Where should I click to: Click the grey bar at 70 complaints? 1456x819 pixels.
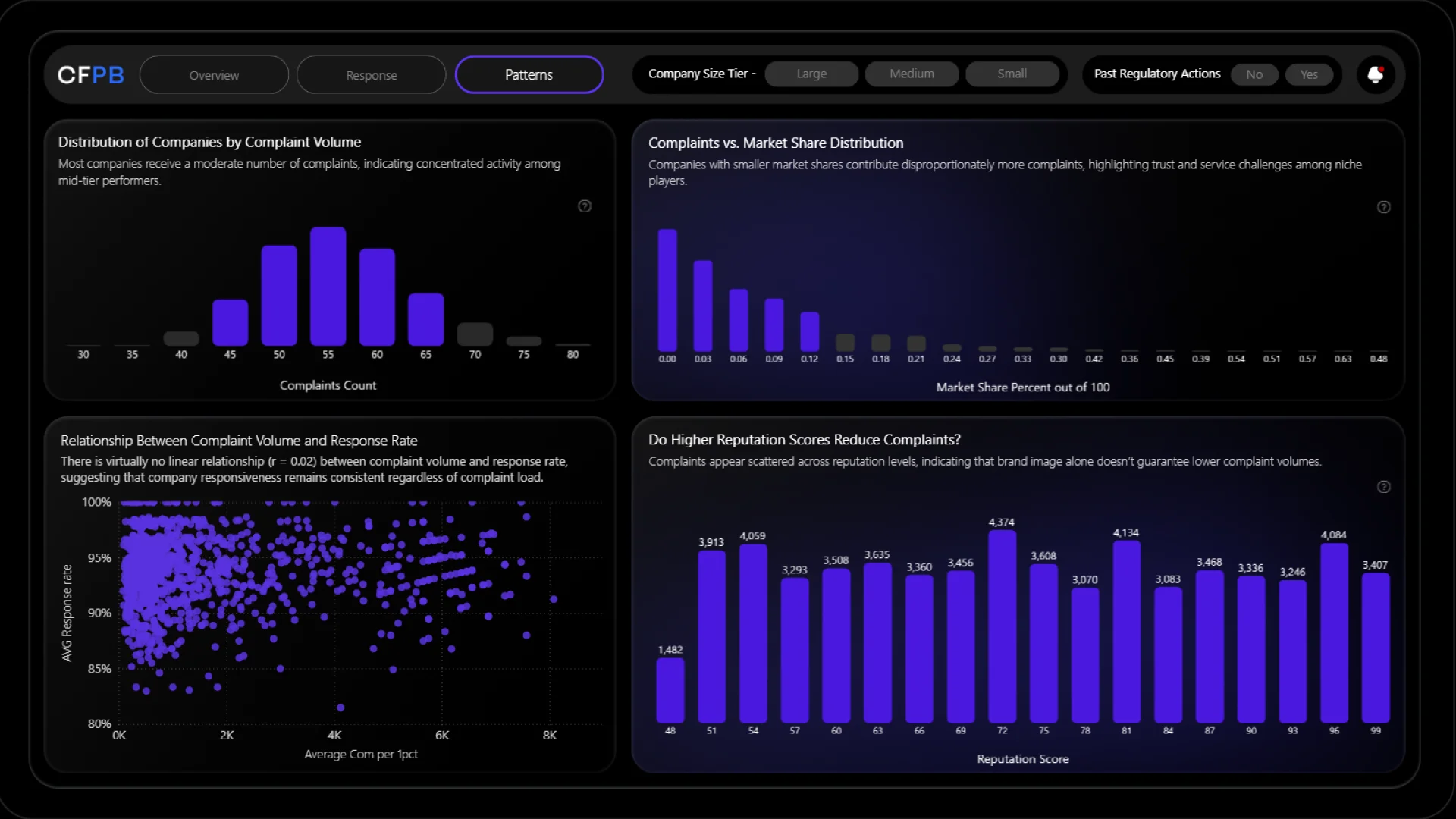pos(475,334)
